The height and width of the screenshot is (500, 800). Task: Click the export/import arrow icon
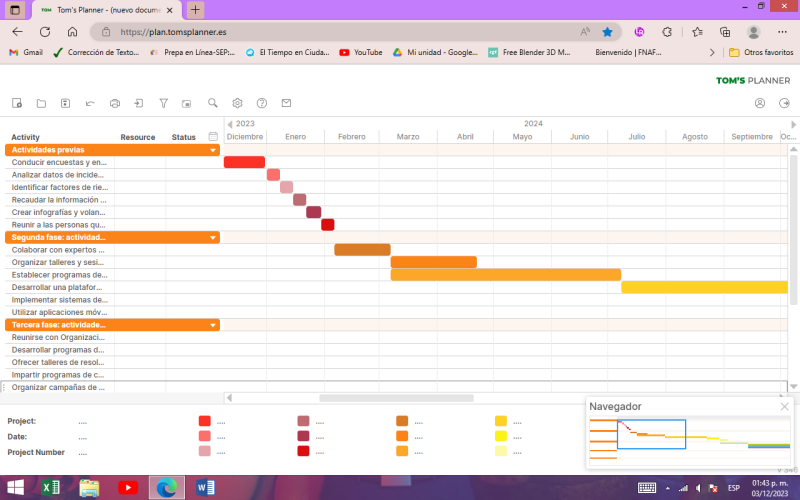139,103
